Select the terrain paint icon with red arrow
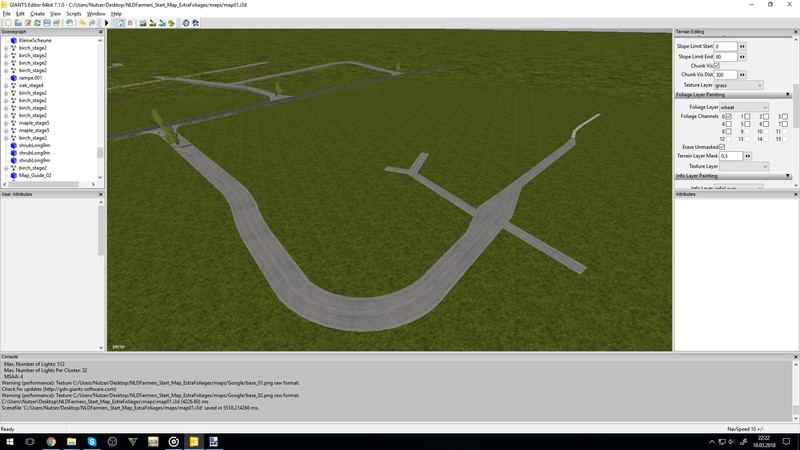 [152, 23]
